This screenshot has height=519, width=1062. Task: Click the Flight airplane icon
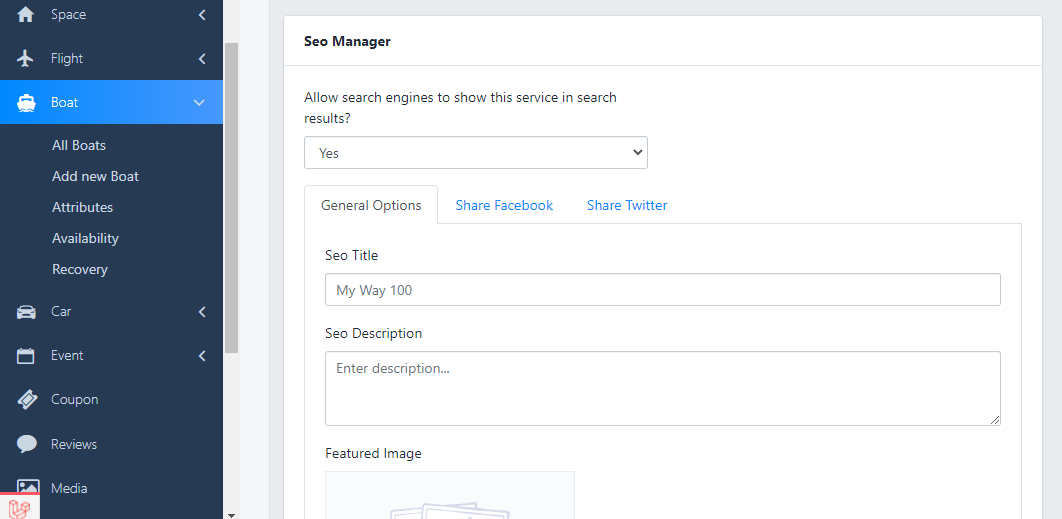[26, 59]
